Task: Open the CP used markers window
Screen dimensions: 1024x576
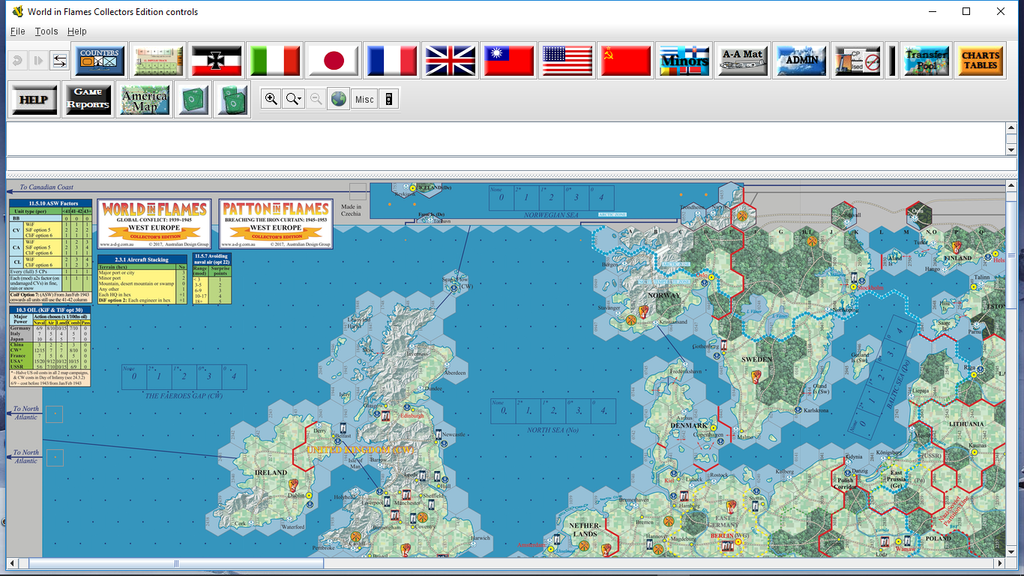Action: [x=857, y=61]
